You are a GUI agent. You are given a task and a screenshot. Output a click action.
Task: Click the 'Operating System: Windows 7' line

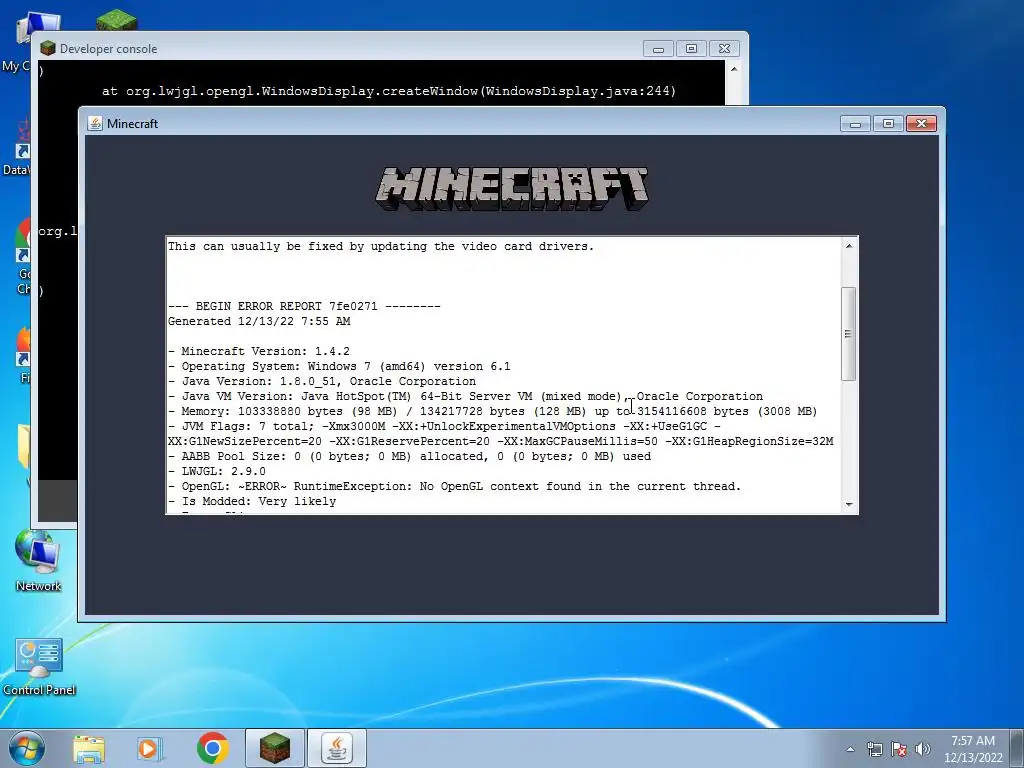(x=339, y=366)
